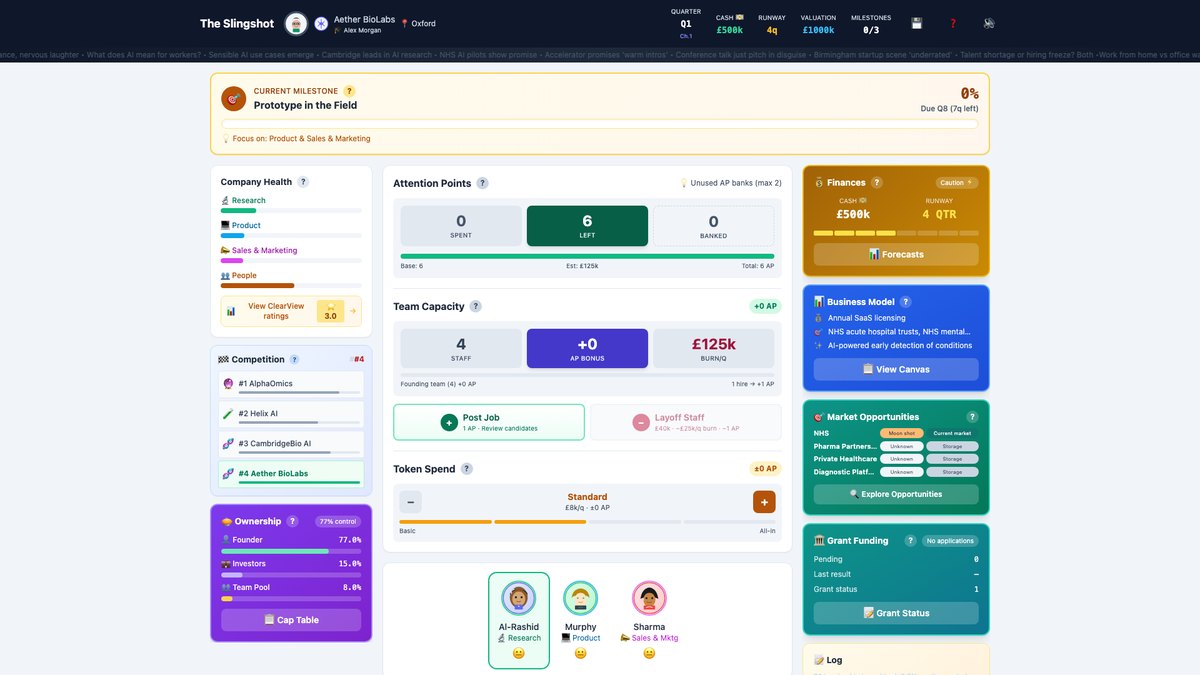This screenshot has height=675, width=1200.
Task: Click Layoff Staff button
Action: tap(686, 422)
